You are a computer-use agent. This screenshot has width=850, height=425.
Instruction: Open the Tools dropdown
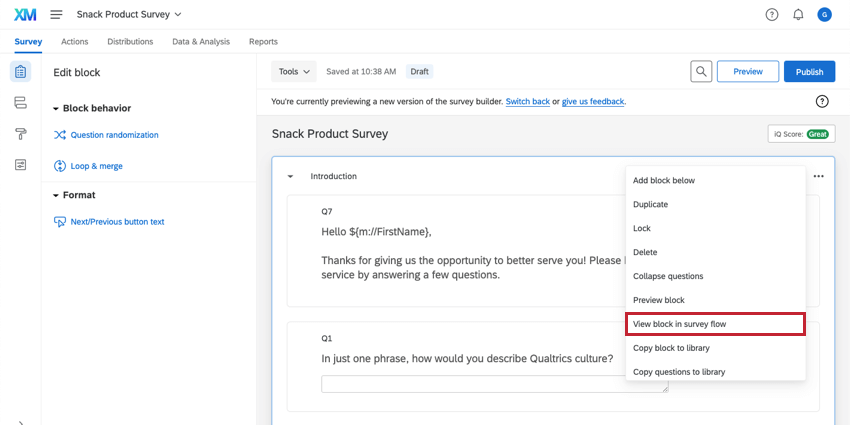(294, 72)
